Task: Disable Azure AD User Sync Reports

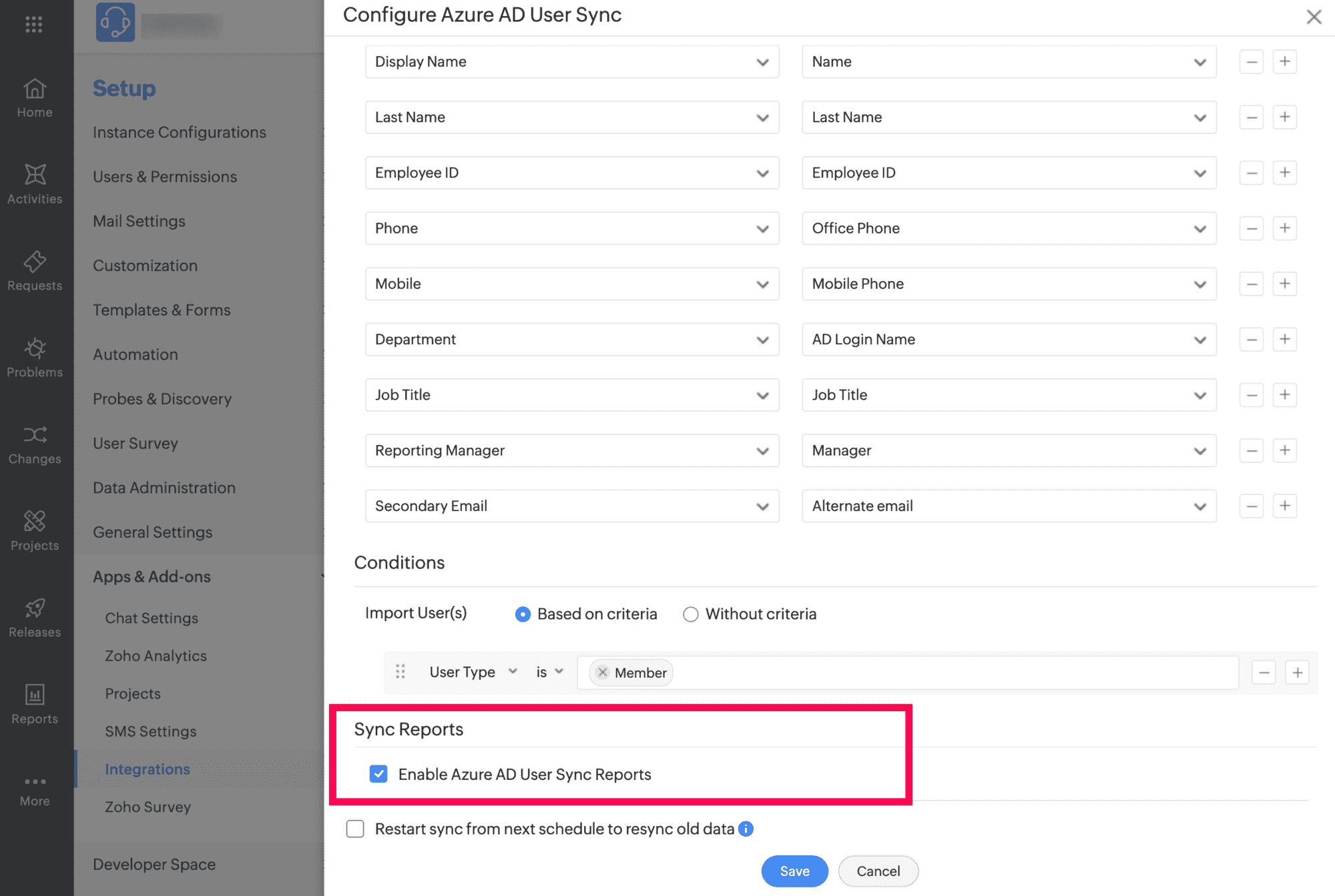Action: [378, 774]
